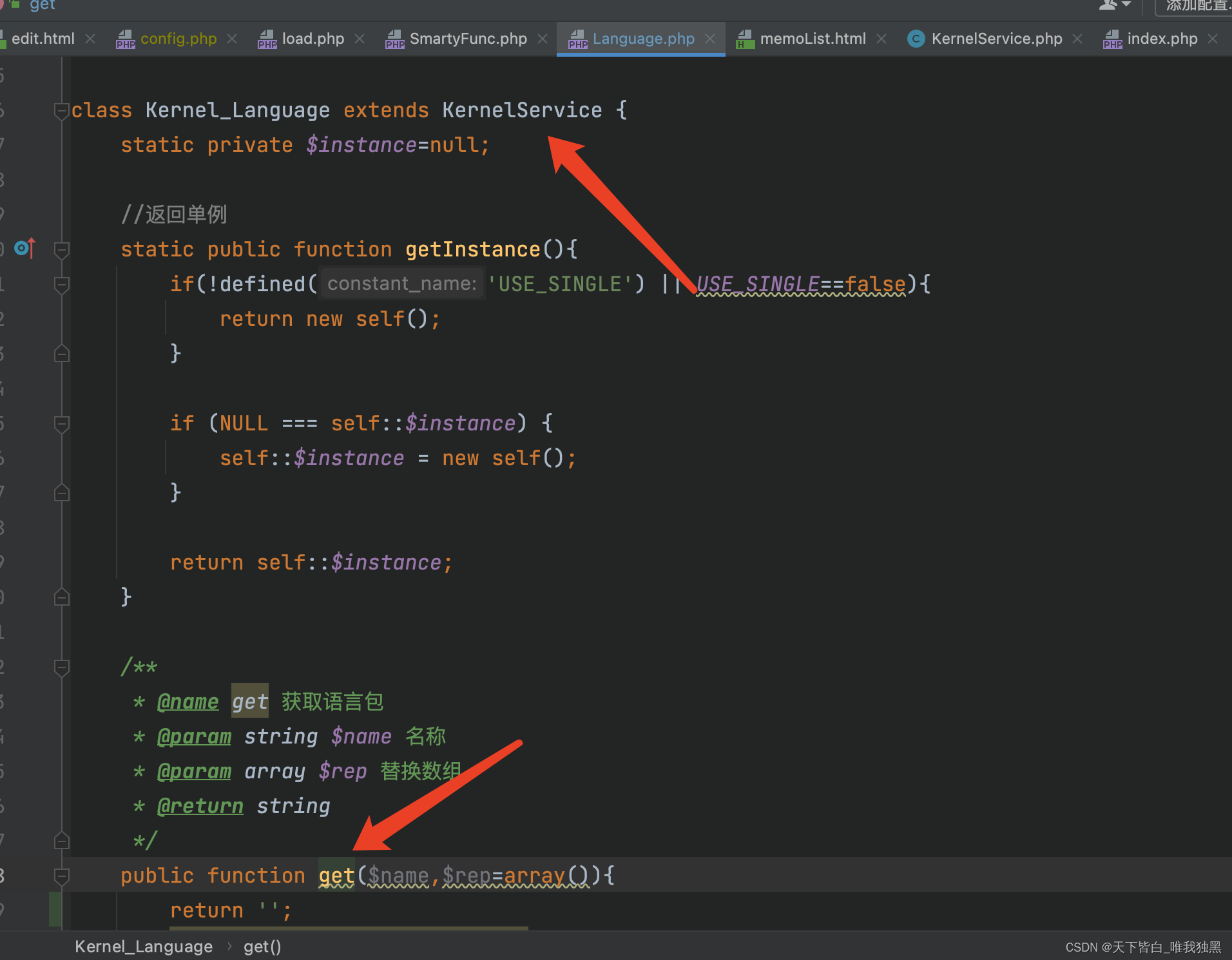Switch to the edit.html tab
This screenshot has height=960, width=1232.
(x=43, y=39)
